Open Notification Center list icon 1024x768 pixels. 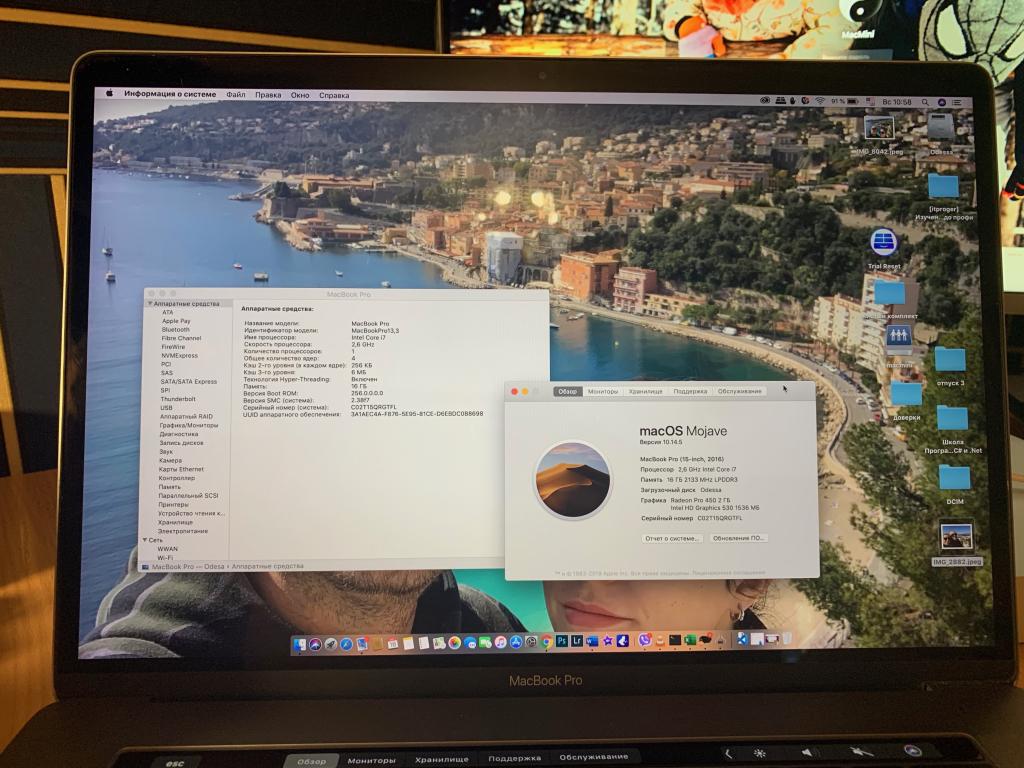point(957,103)
